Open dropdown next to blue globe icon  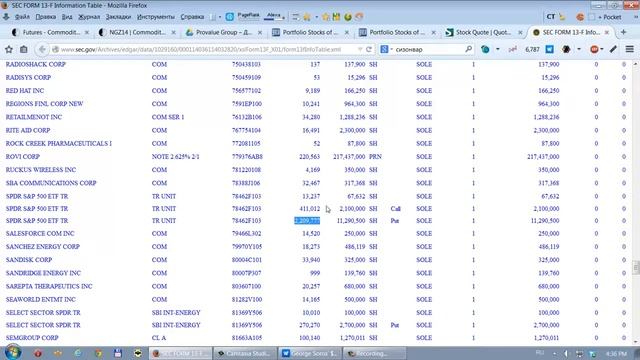pyautogui.click(x=498, y=49)
